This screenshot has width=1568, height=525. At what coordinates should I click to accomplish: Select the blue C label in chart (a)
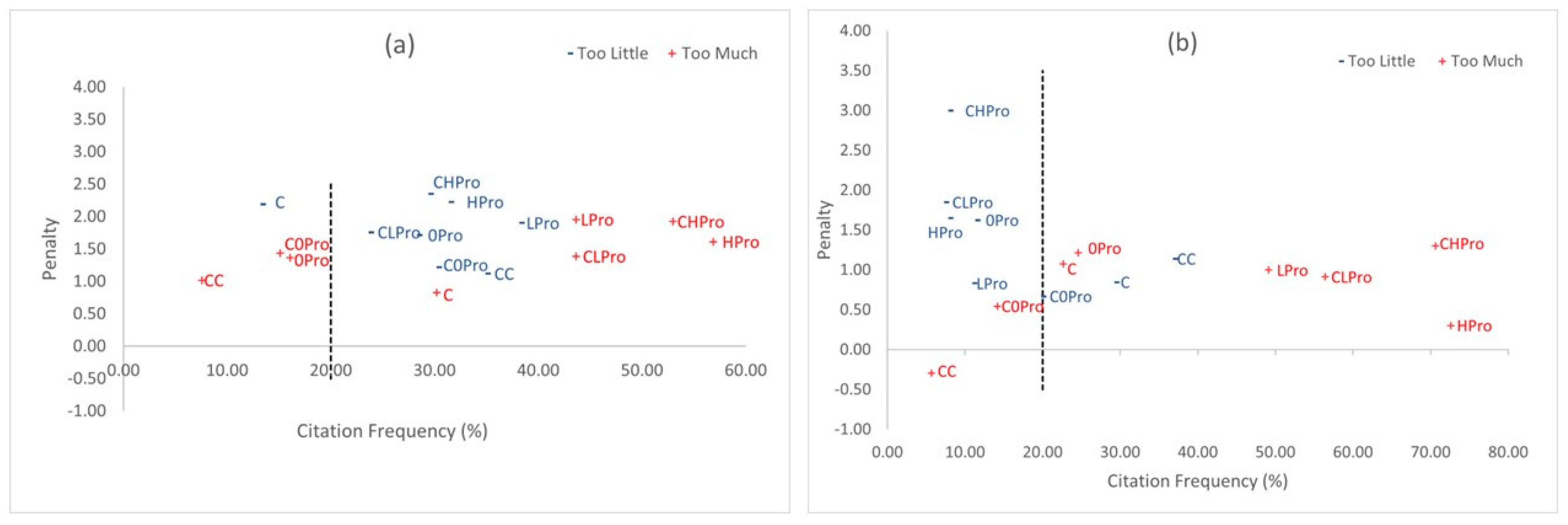point(279,203)
